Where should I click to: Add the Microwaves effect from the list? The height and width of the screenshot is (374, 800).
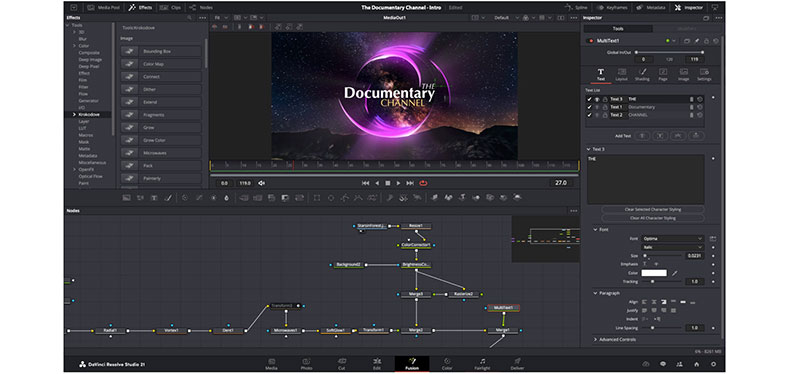click(x=161, y=153)
